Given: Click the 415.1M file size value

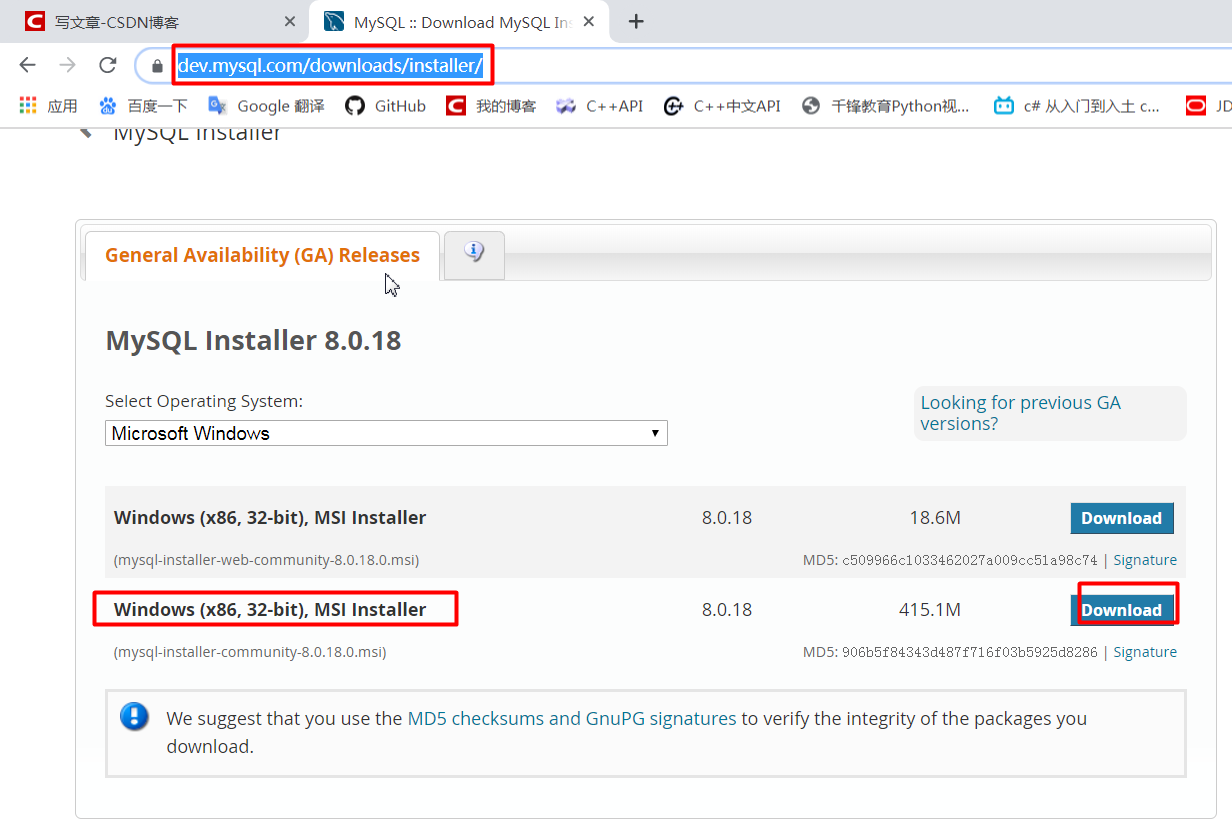Looking at the screenshot, I should (x=930, y=610).
